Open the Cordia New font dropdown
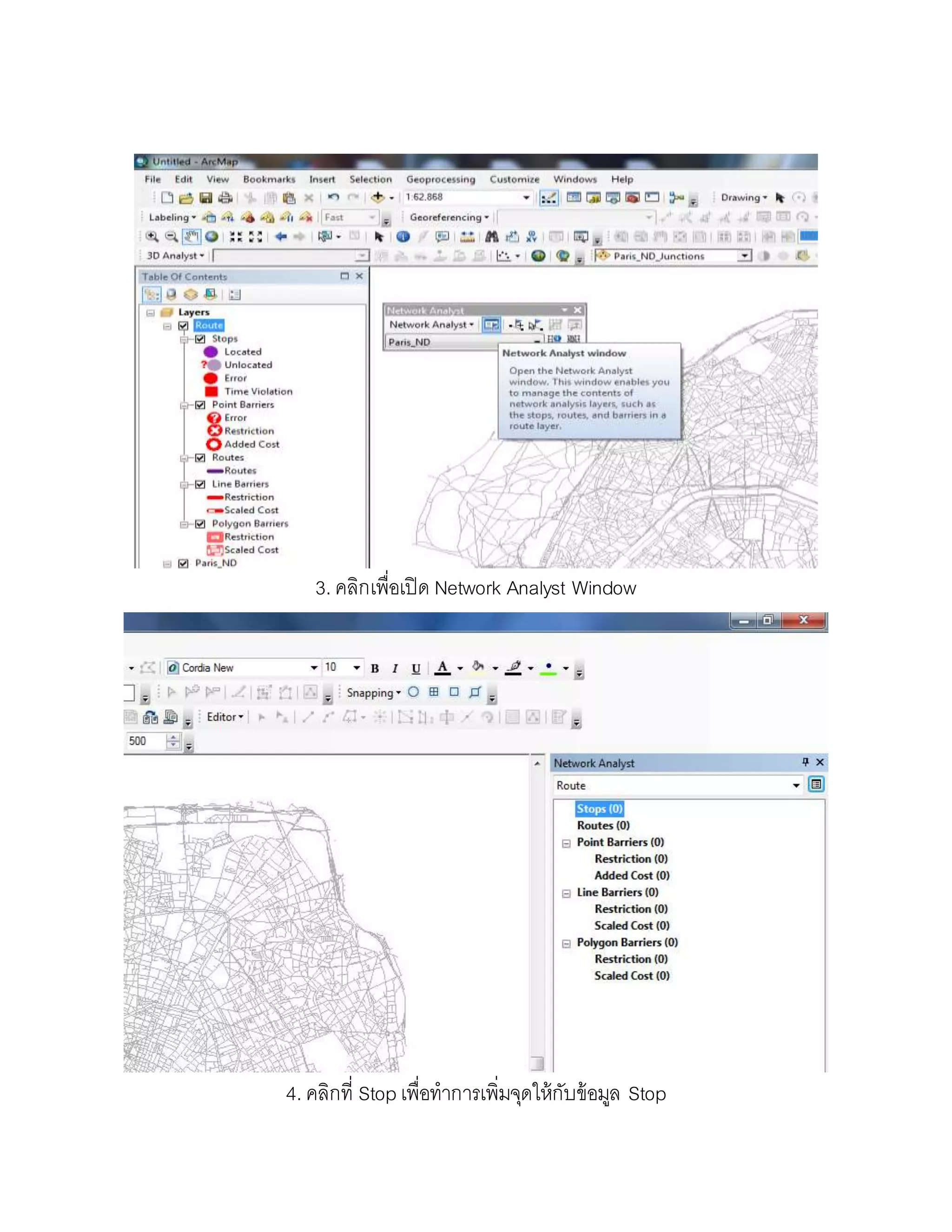 point(314,668)
